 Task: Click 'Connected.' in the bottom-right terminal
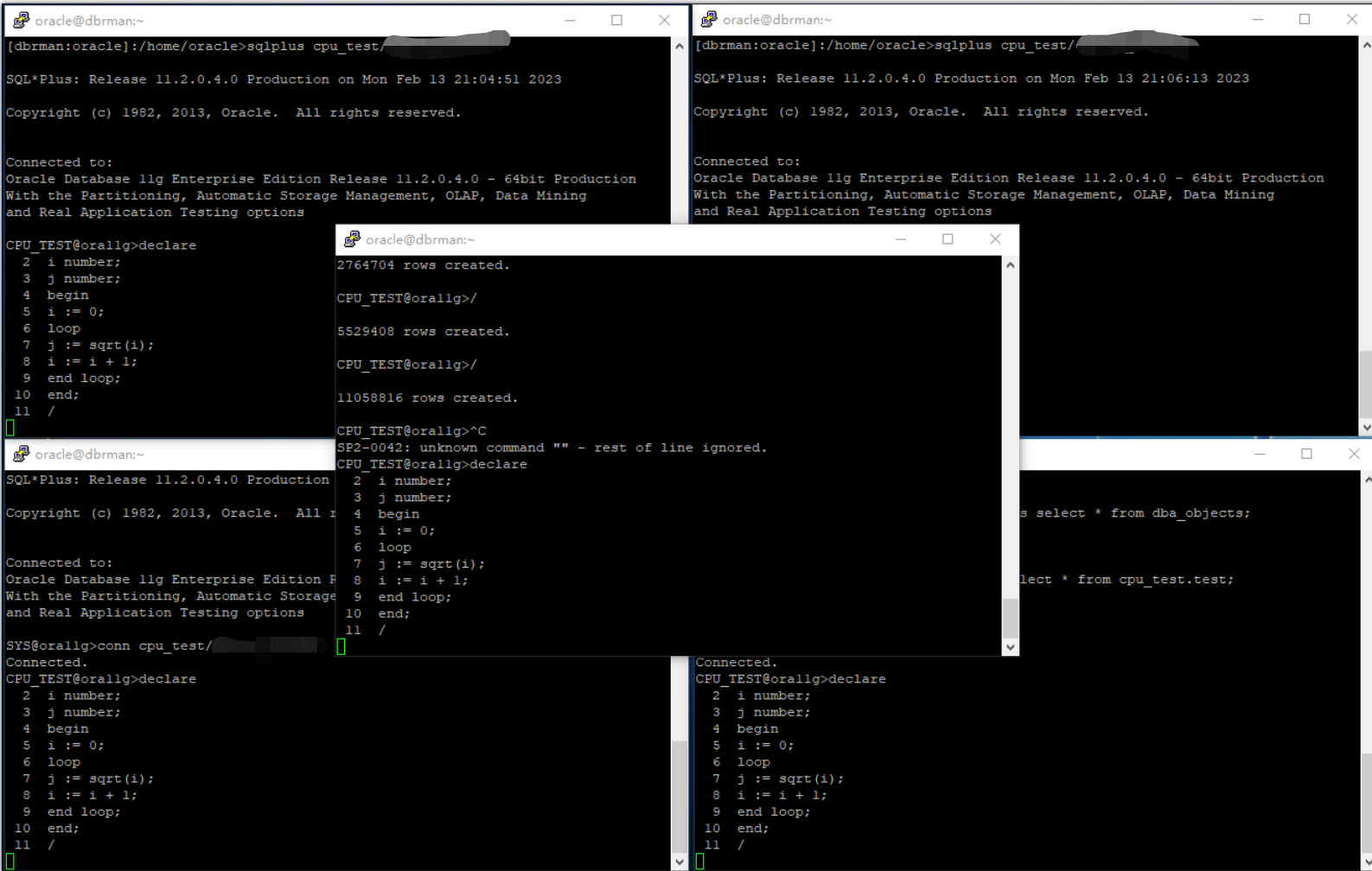[737, 663]
